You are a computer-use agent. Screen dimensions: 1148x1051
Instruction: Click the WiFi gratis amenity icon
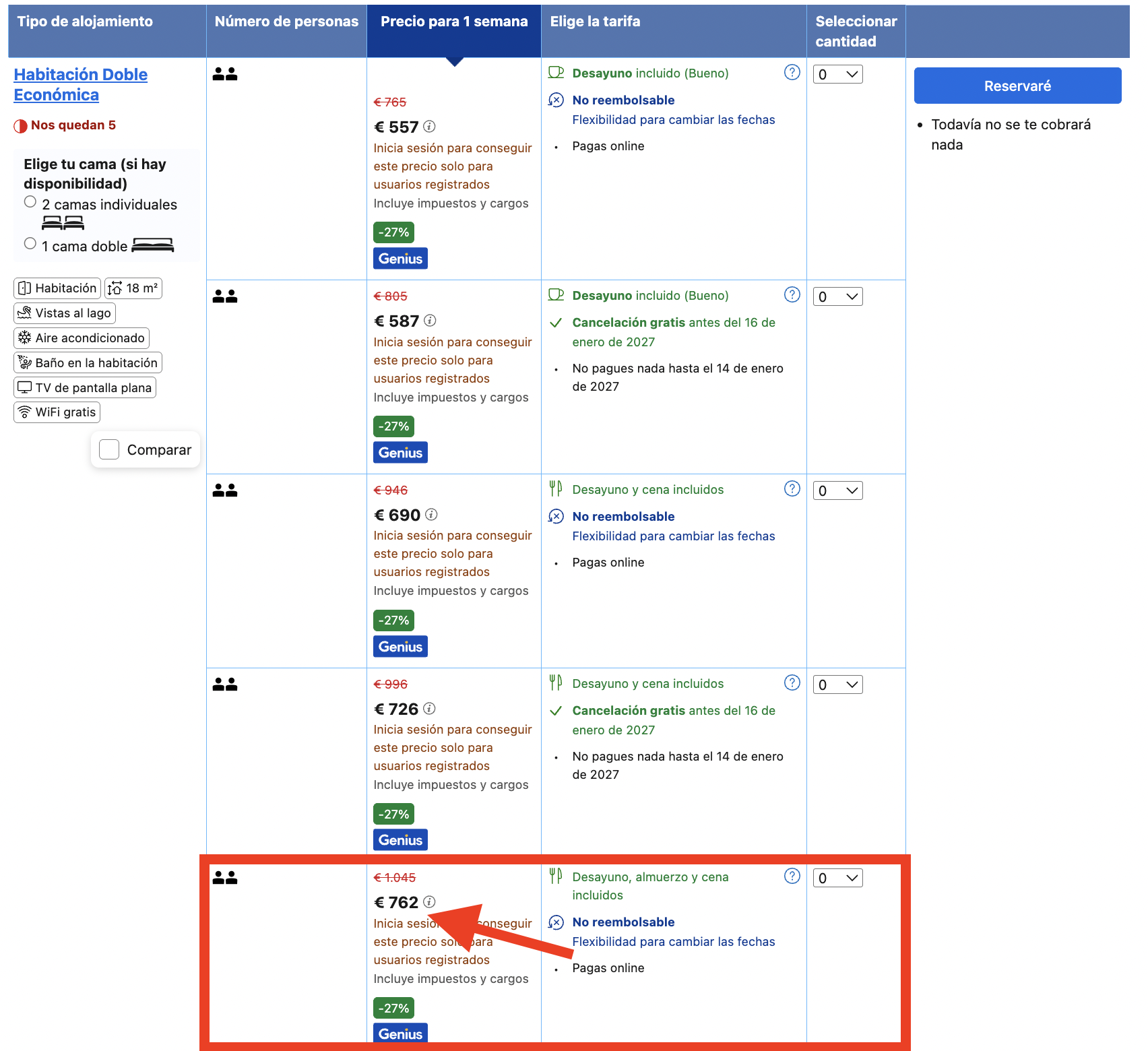(25, 412)
